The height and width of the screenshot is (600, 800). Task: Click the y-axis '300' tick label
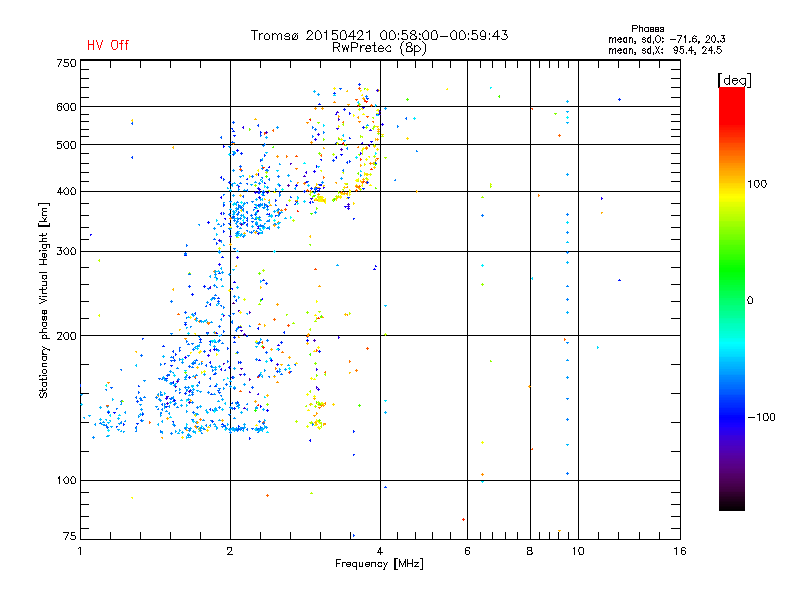[x=66, y=252]
